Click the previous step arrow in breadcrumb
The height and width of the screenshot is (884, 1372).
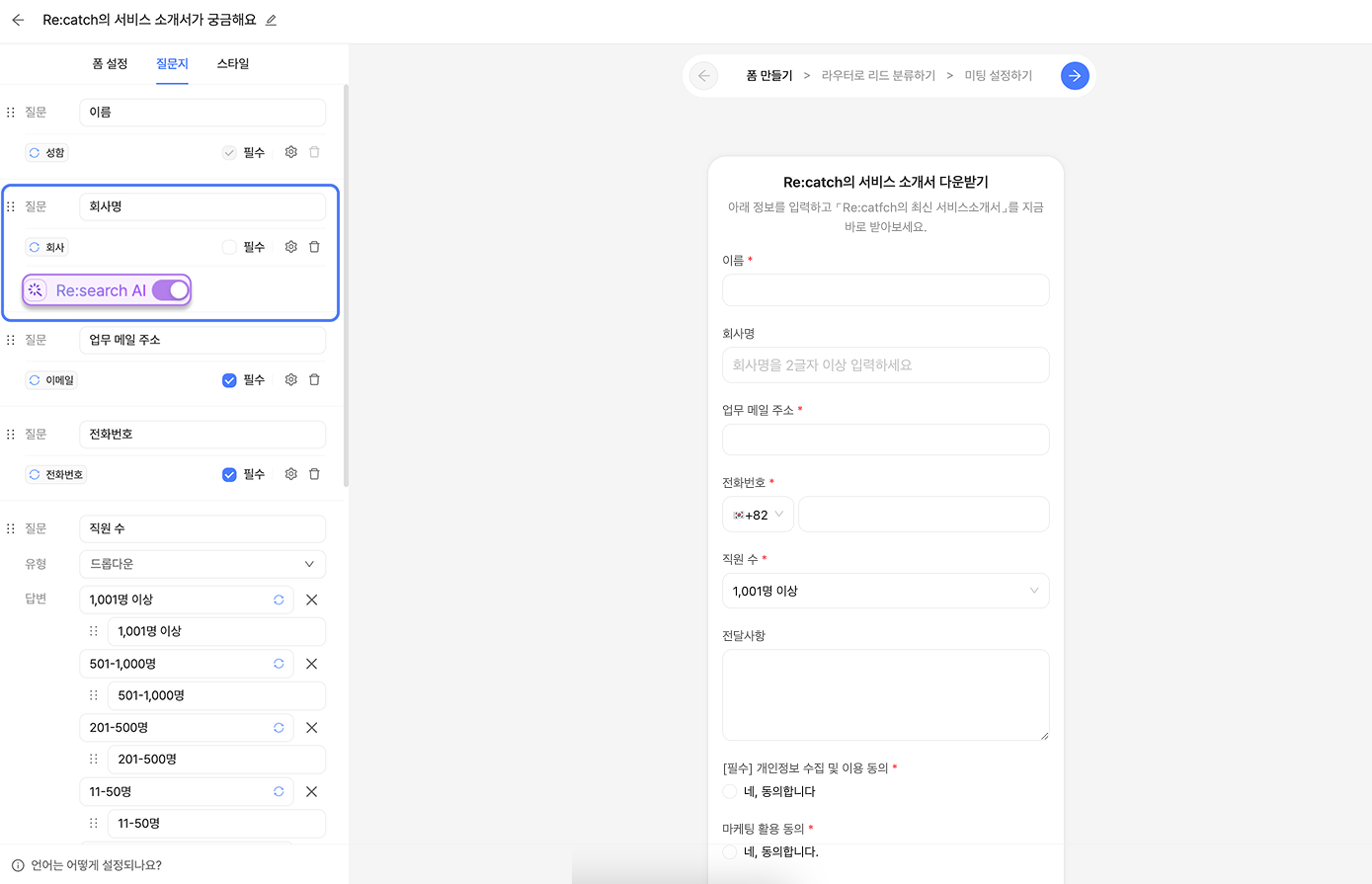pos(703,75)
